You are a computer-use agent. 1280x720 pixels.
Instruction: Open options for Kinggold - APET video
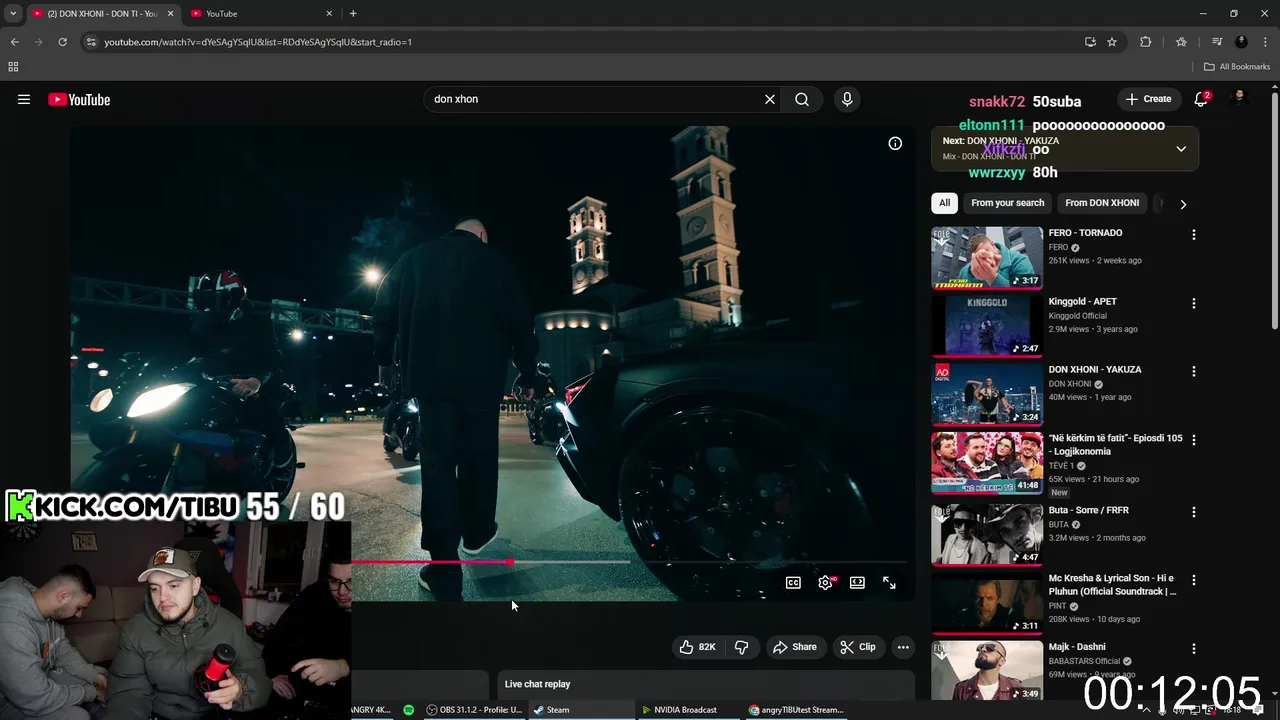1193,303
